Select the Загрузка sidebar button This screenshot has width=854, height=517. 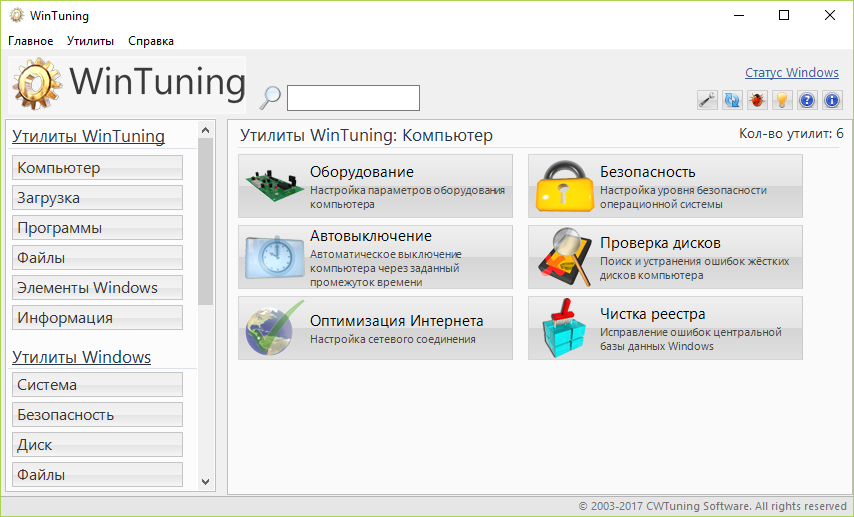pos(97,198)
